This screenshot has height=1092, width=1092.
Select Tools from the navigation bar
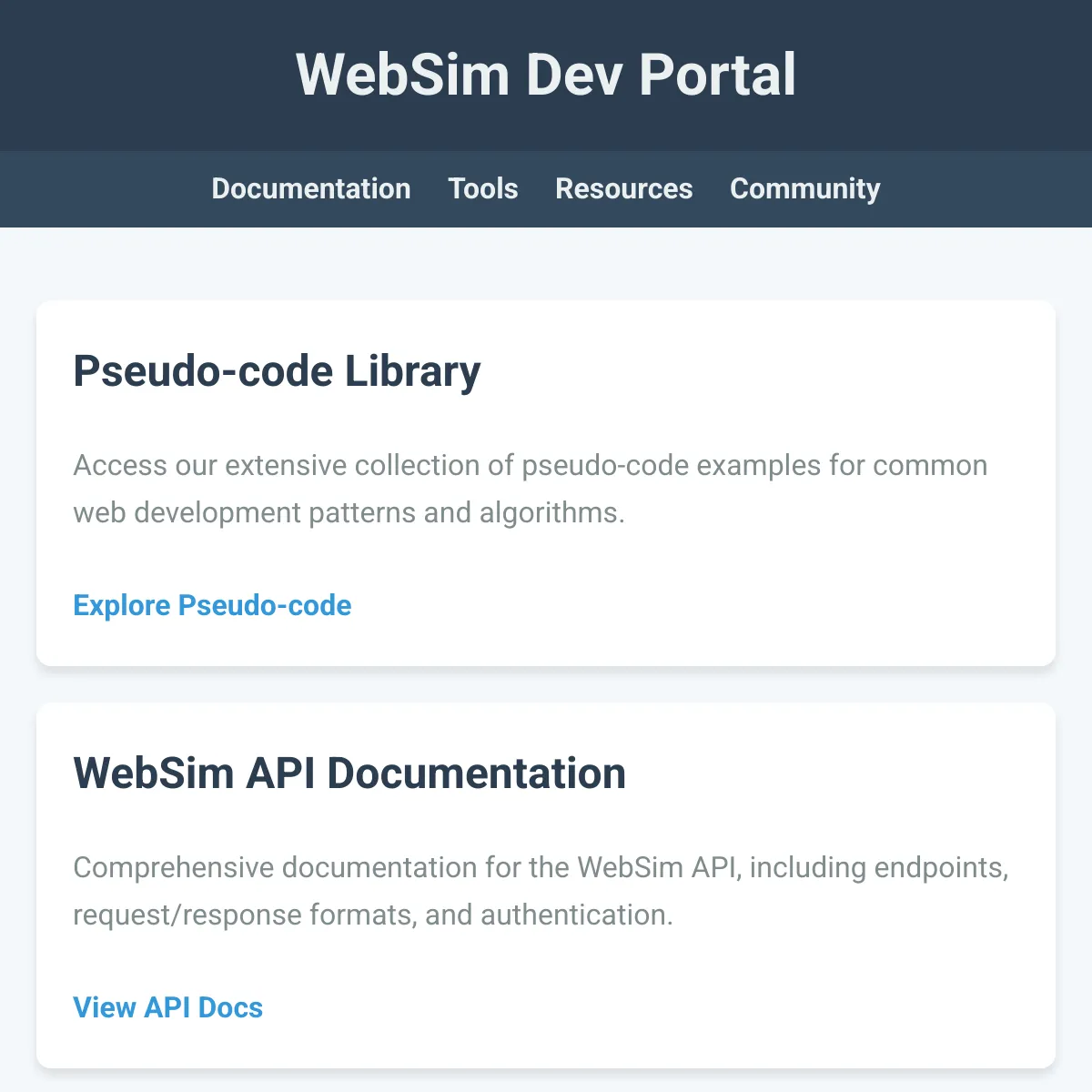[x=483, y=189]
